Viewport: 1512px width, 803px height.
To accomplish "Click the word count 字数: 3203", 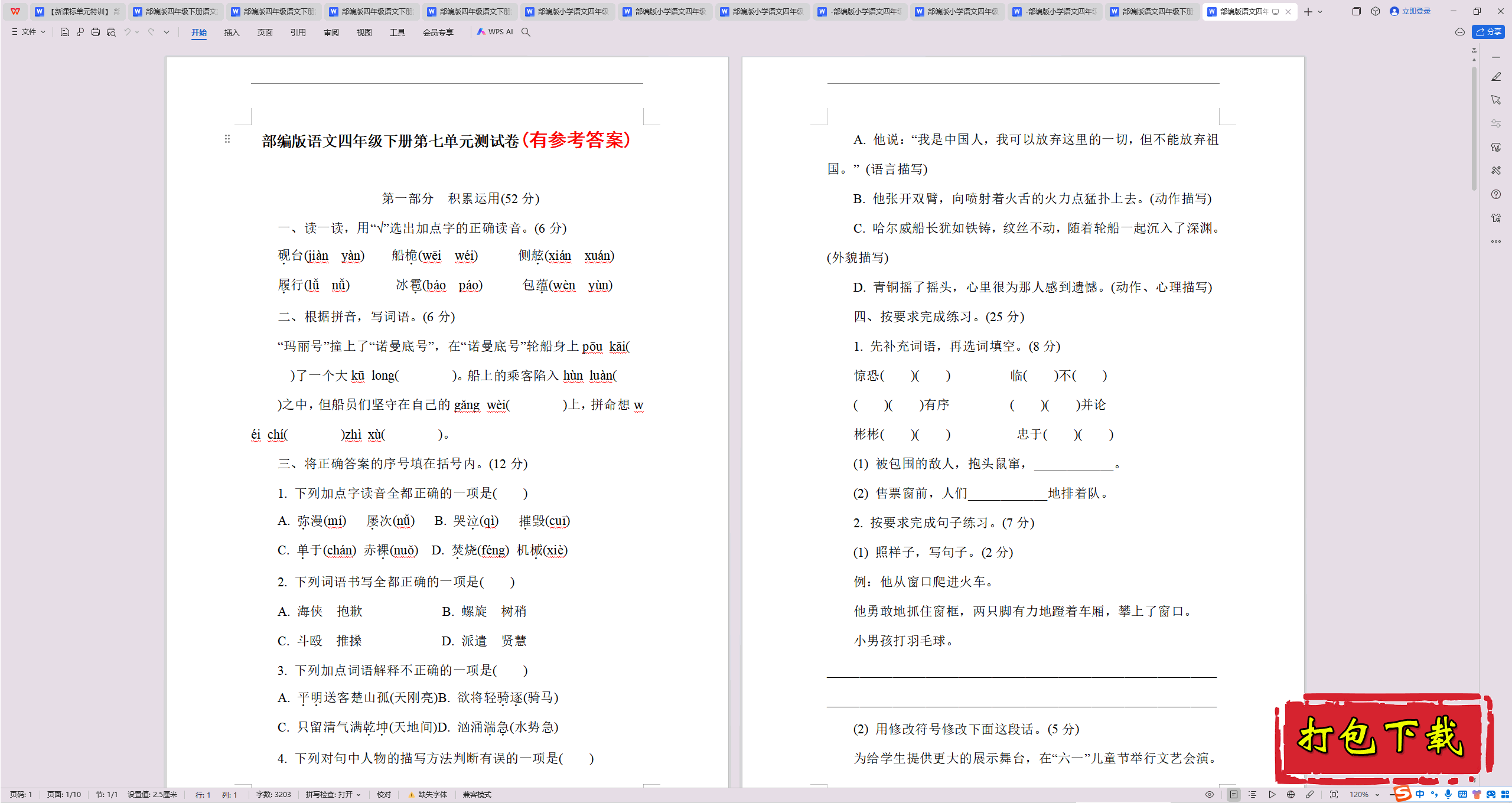I will click(x=273, y=795).
